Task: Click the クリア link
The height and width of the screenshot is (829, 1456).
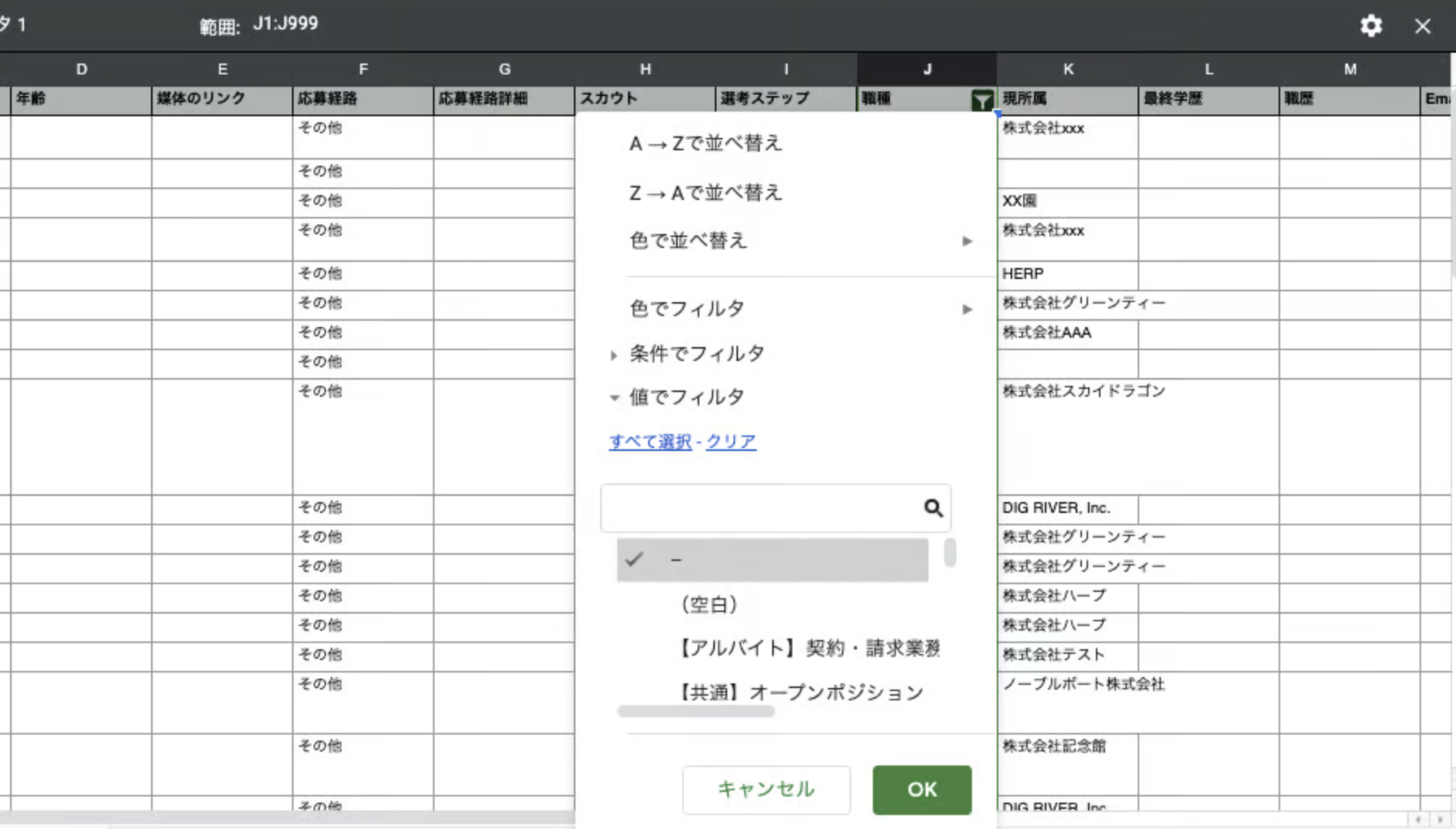Action: click(730, 442)
